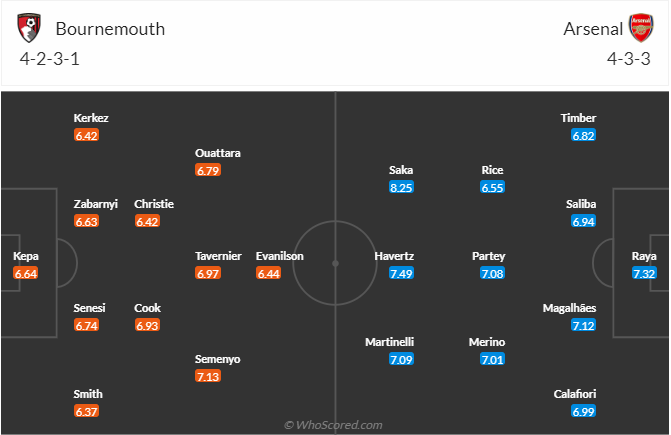Click Semenyo's 7.13 rating badge
Image resolution: width=671 pixels, height=435 pixels.
(x=208, y=376)
